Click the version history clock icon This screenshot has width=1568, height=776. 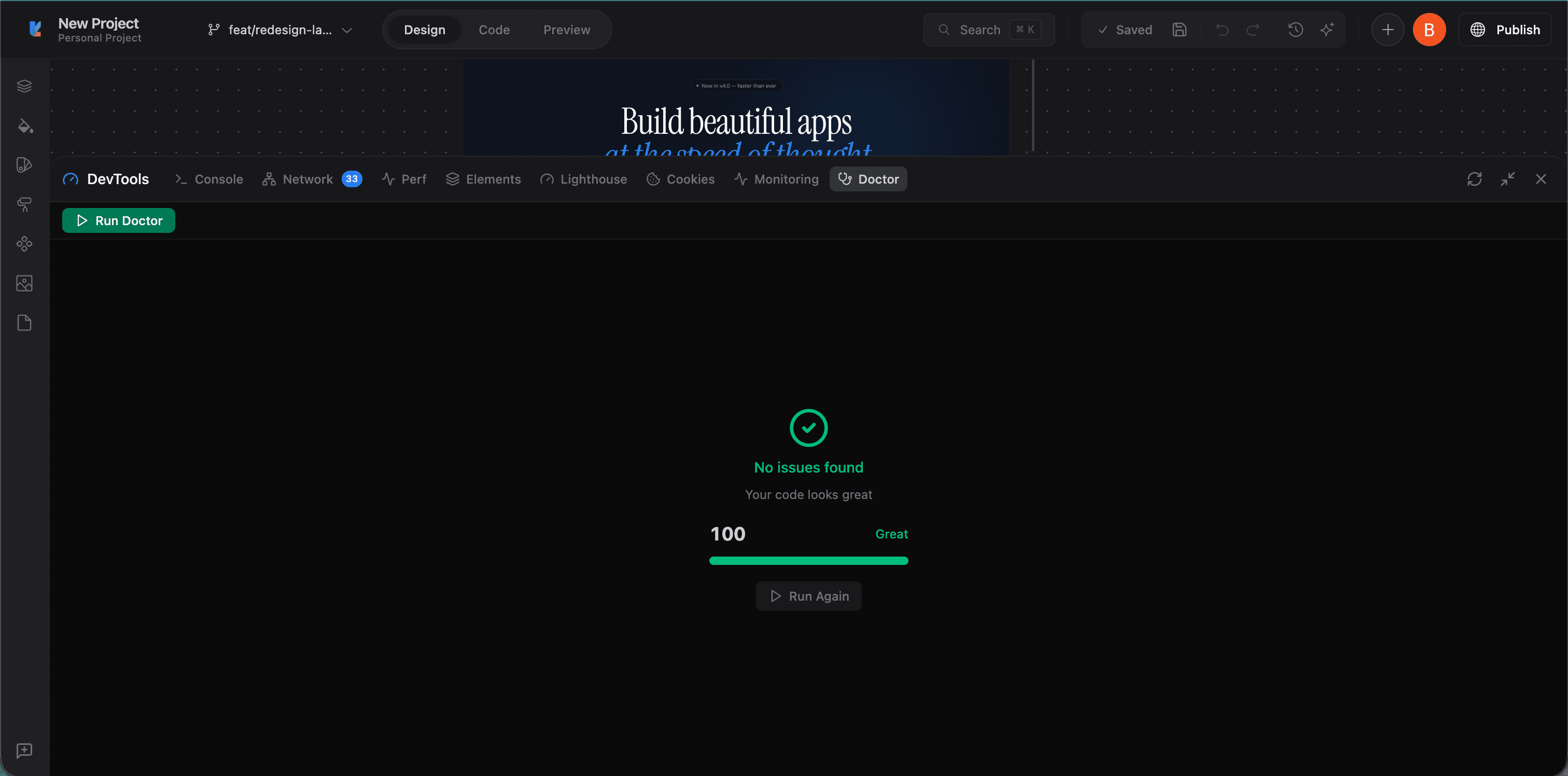pyautogui.click(x=1295, y=29)
